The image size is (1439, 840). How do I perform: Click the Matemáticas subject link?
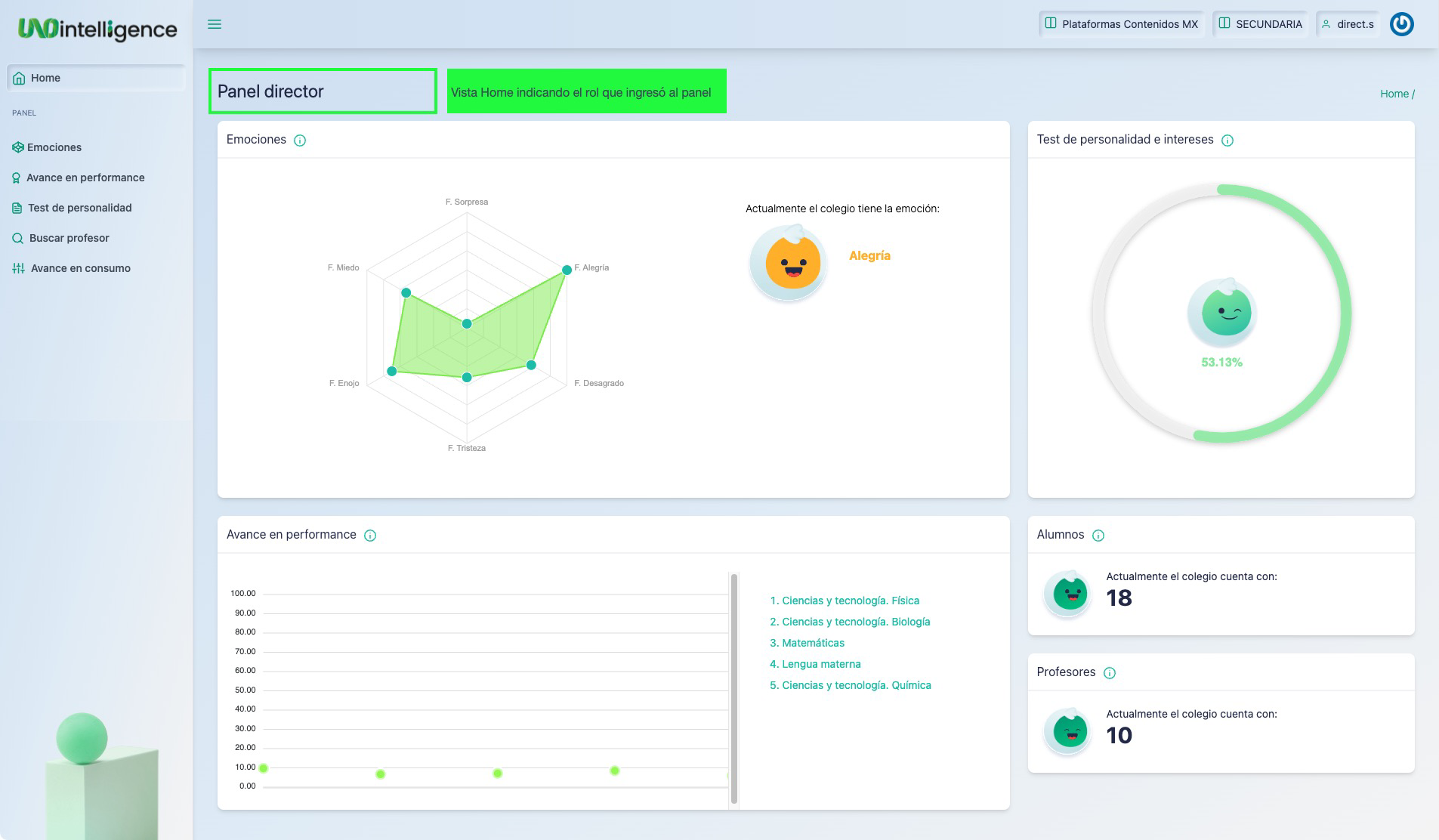coord(813,643)
